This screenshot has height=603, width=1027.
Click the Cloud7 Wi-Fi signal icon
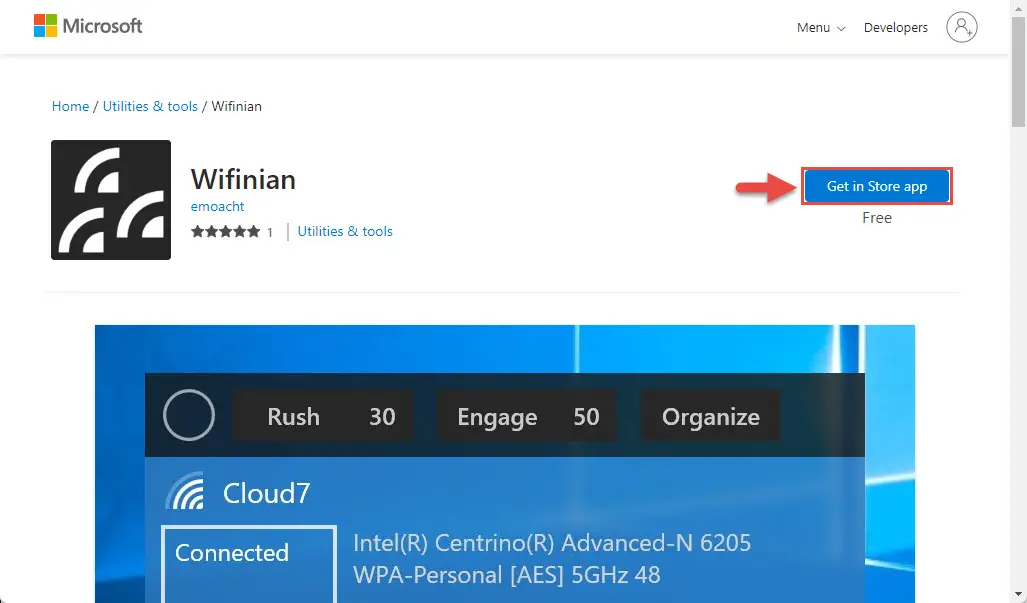point(185,491)
